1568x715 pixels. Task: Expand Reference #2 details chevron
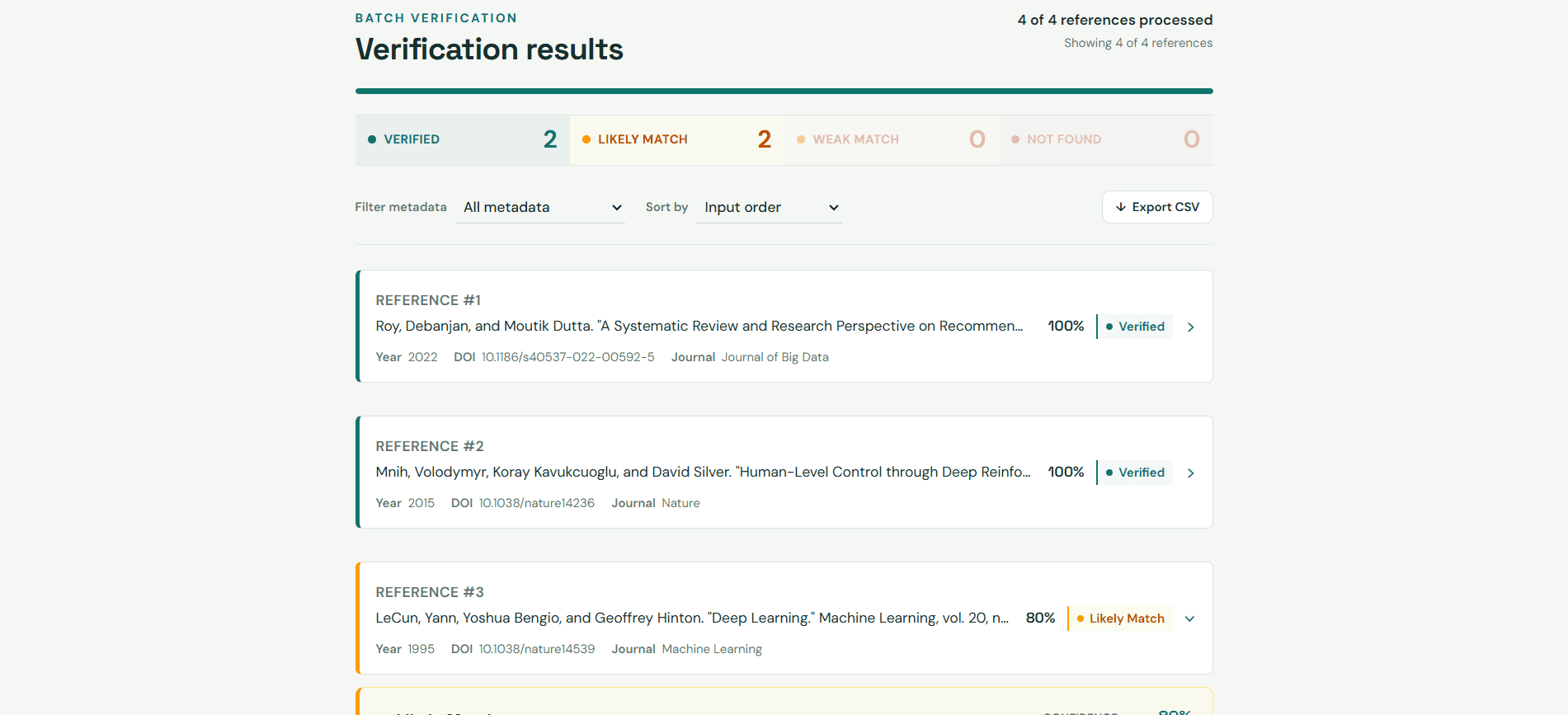pos(1190,473)
